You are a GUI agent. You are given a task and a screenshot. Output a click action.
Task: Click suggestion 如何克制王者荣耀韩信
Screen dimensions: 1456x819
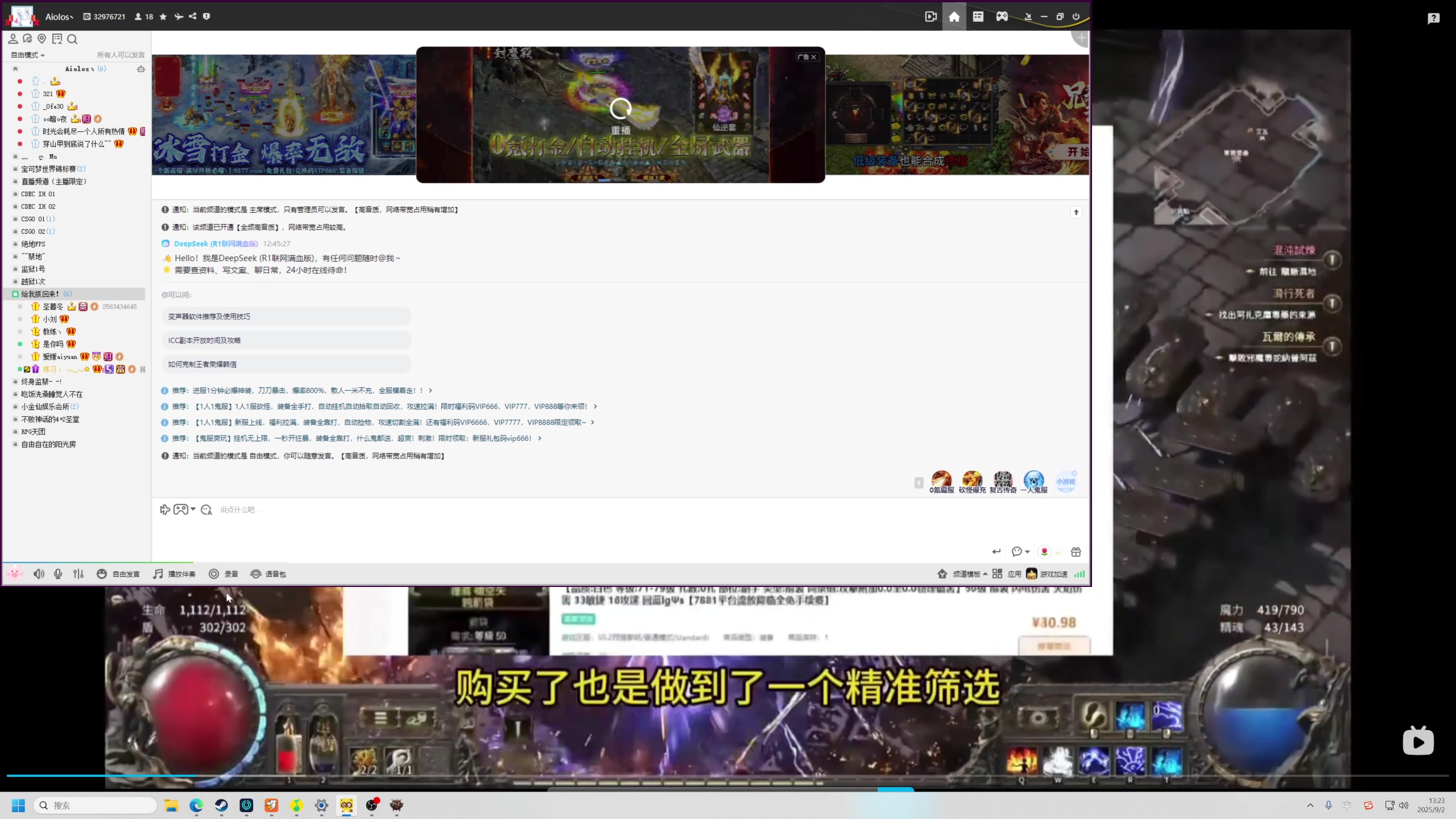pyautogui.click(x=286, y=364)
